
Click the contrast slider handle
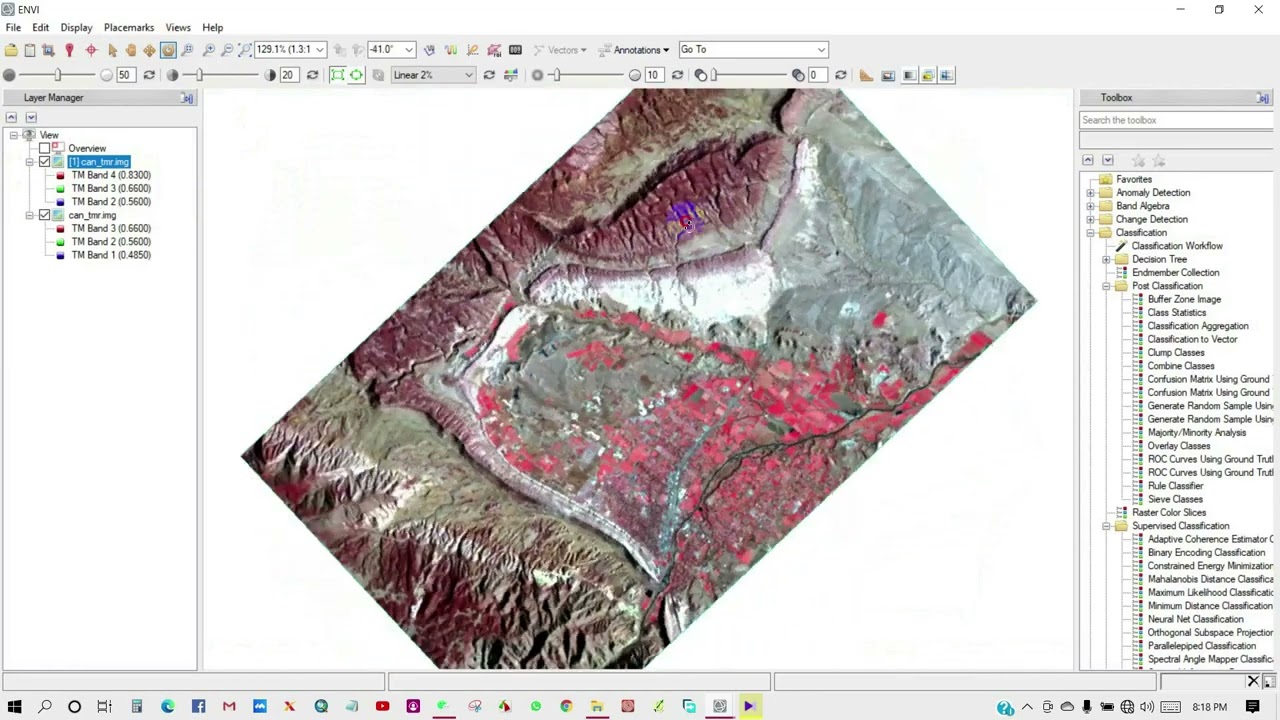(199, 75)
